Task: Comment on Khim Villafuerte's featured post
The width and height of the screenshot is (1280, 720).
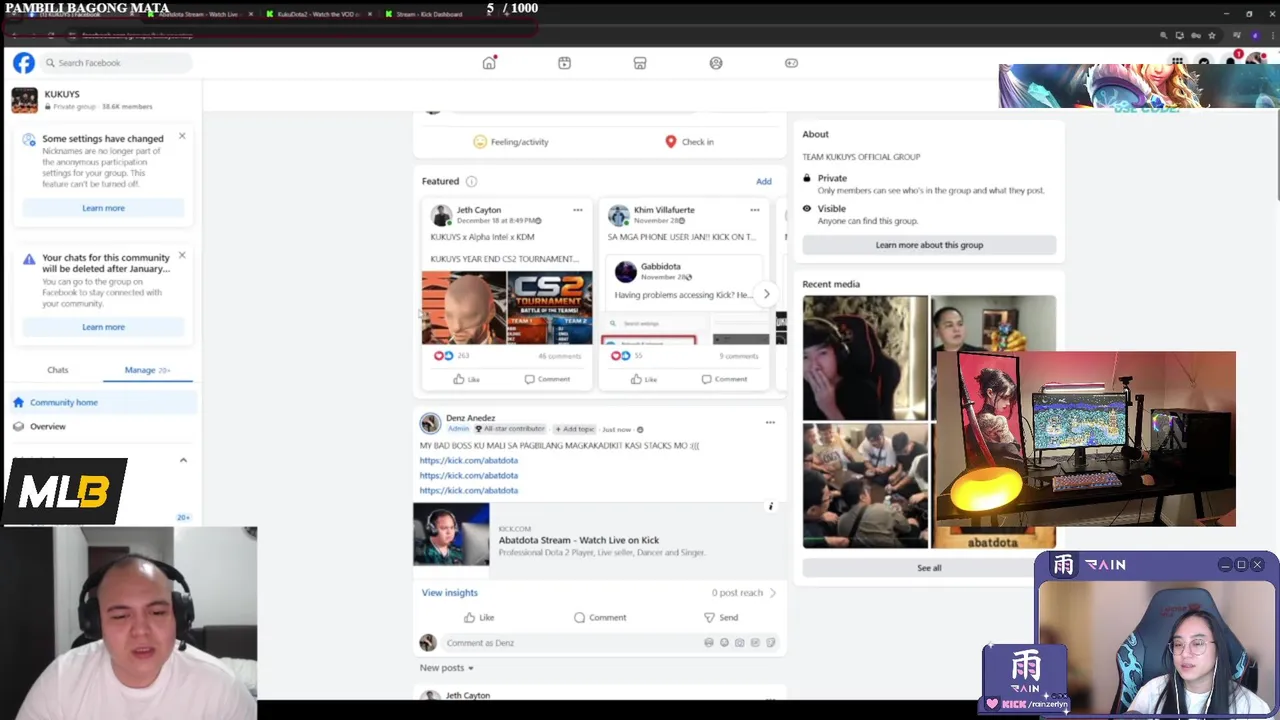Action: (724, 379)
